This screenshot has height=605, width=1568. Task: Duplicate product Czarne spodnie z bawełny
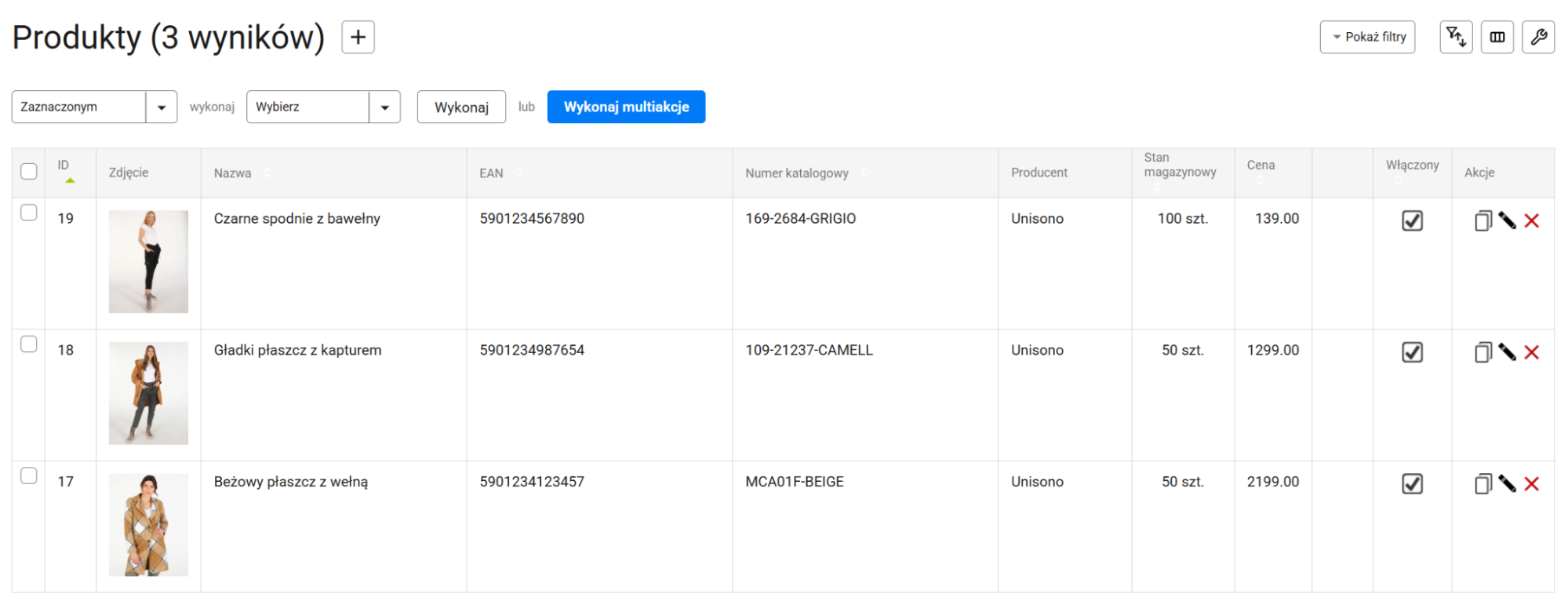tap(1482, 221)
